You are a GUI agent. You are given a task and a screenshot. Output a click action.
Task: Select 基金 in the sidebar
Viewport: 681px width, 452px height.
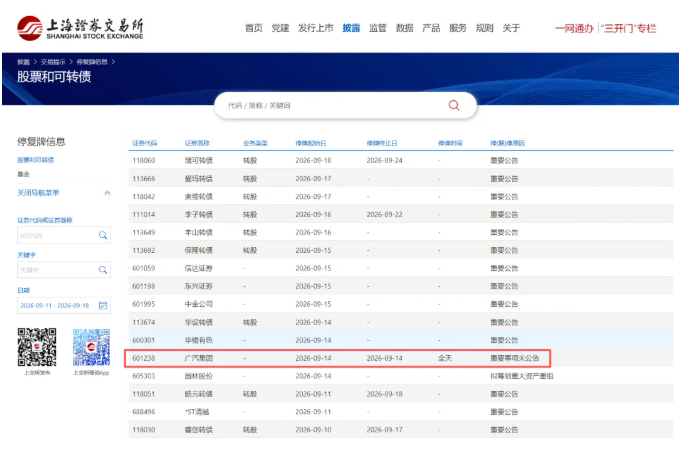coord(23,174)
